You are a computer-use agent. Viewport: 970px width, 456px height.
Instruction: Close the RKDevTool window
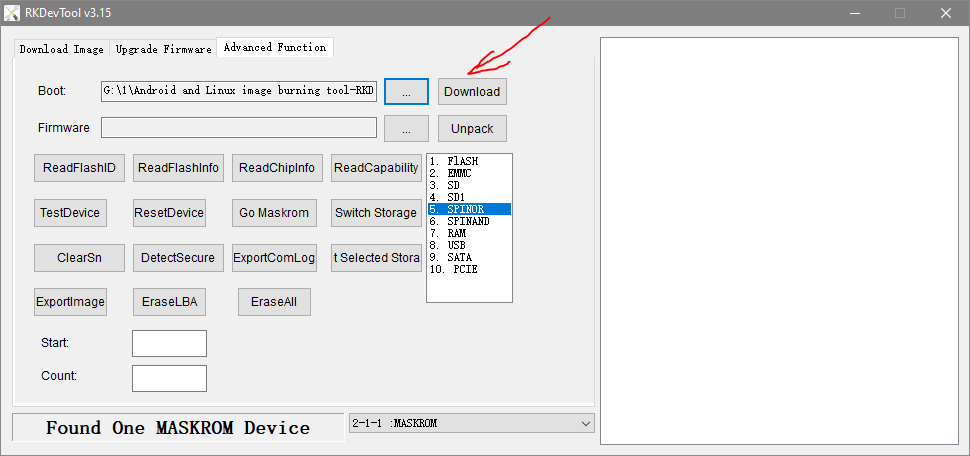click(945, 12)
